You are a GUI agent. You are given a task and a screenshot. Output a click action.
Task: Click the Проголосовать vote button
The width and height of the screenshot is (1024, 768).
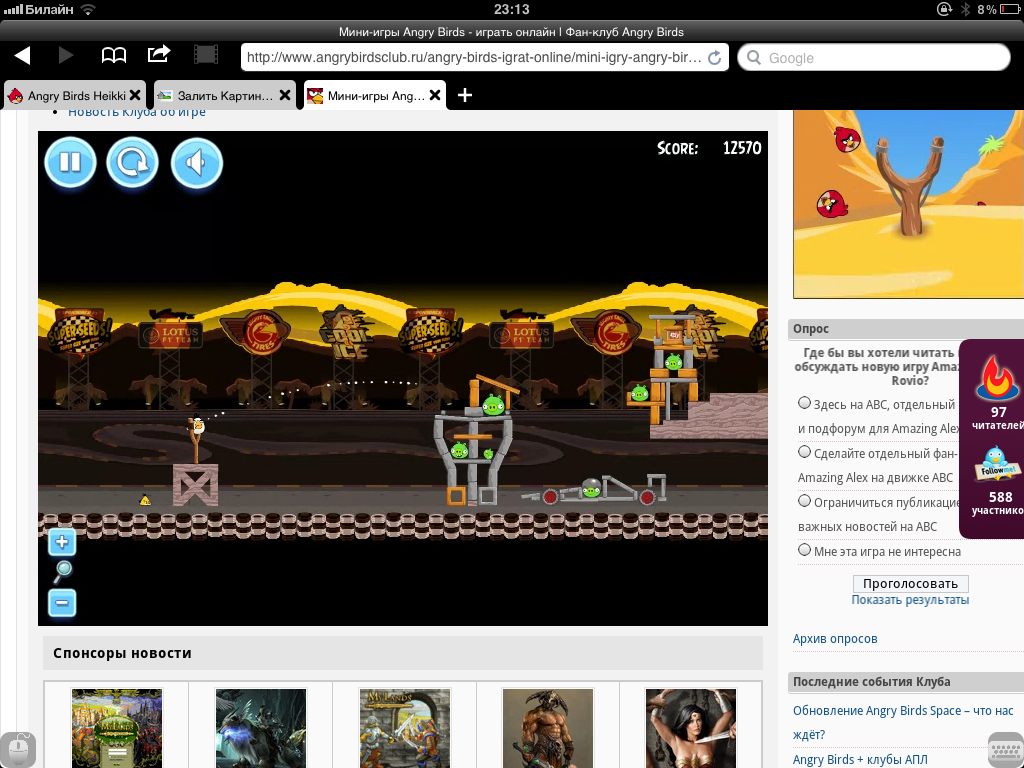pos(910,583)
